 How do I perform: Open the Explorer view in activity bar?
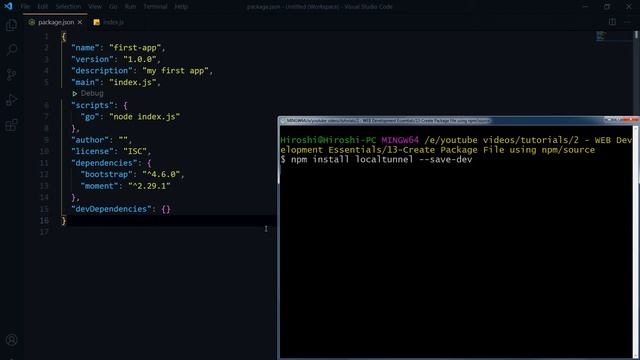(x=11, y=25)
